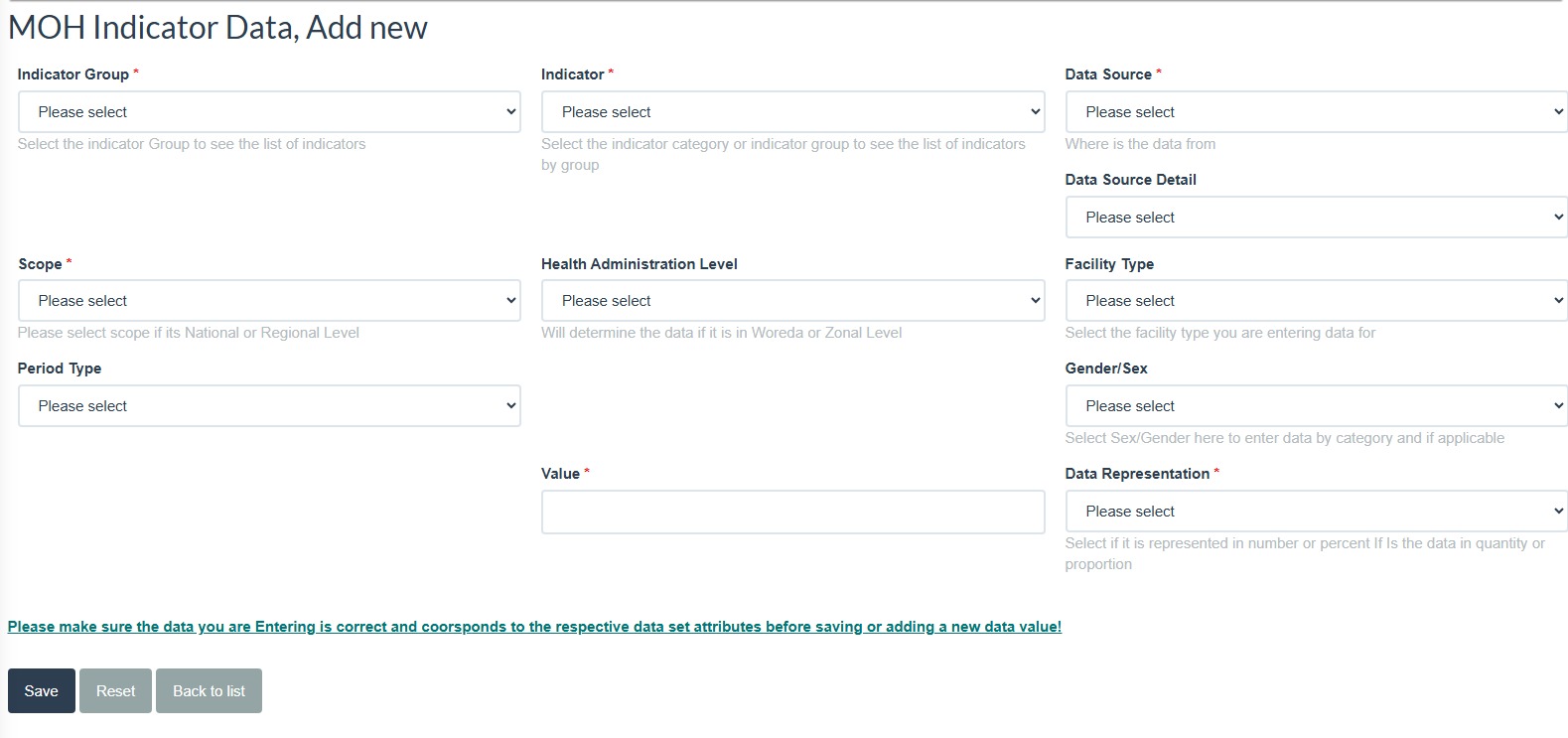Image resolution: width=1568 pixels, height=738 pixels.
Task: Click the chevron arrow on Scope dropdown
Action: 511,301
